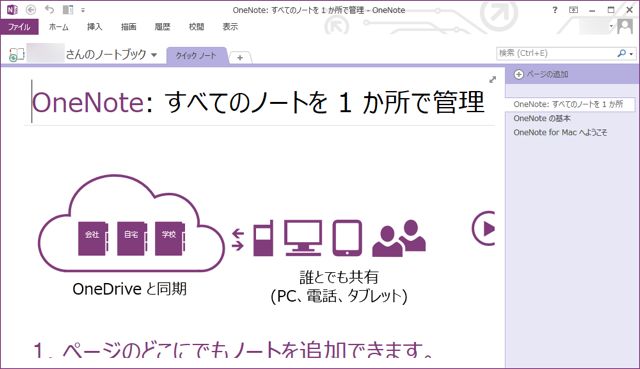The height and width of the screenshot is (369, 640).
Task: Add a new section with the plus tab
Action: click(x=240, y=58)
